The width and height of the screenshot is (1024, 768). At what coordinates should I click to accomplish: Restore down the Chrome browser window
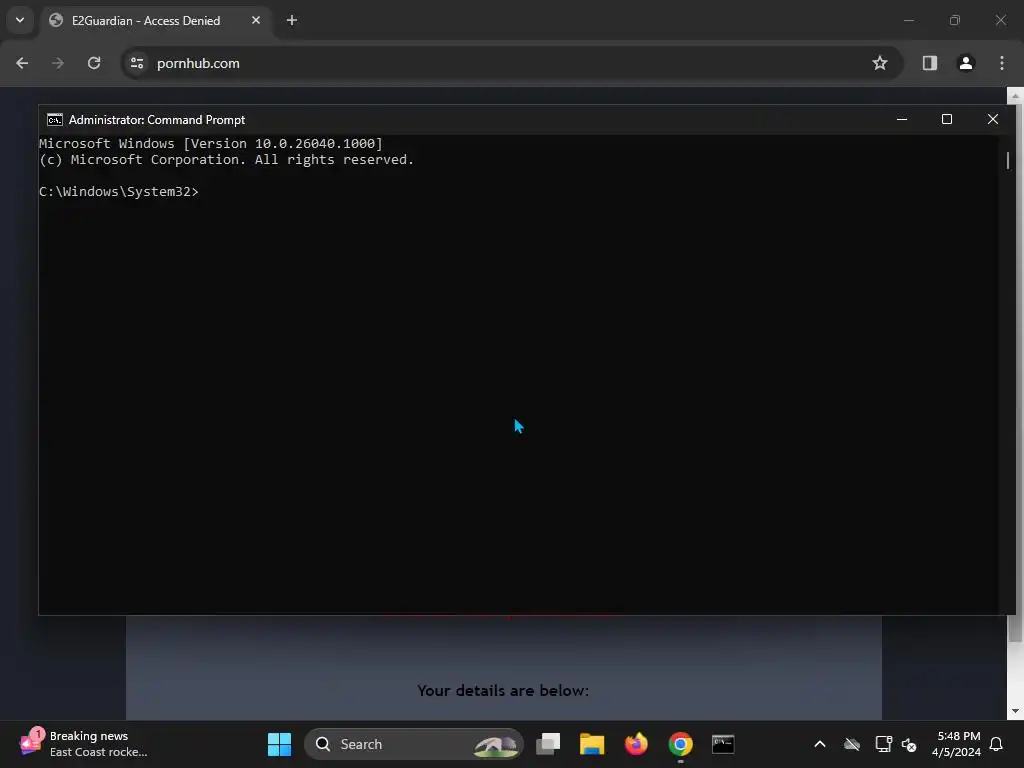click(955, 20)
